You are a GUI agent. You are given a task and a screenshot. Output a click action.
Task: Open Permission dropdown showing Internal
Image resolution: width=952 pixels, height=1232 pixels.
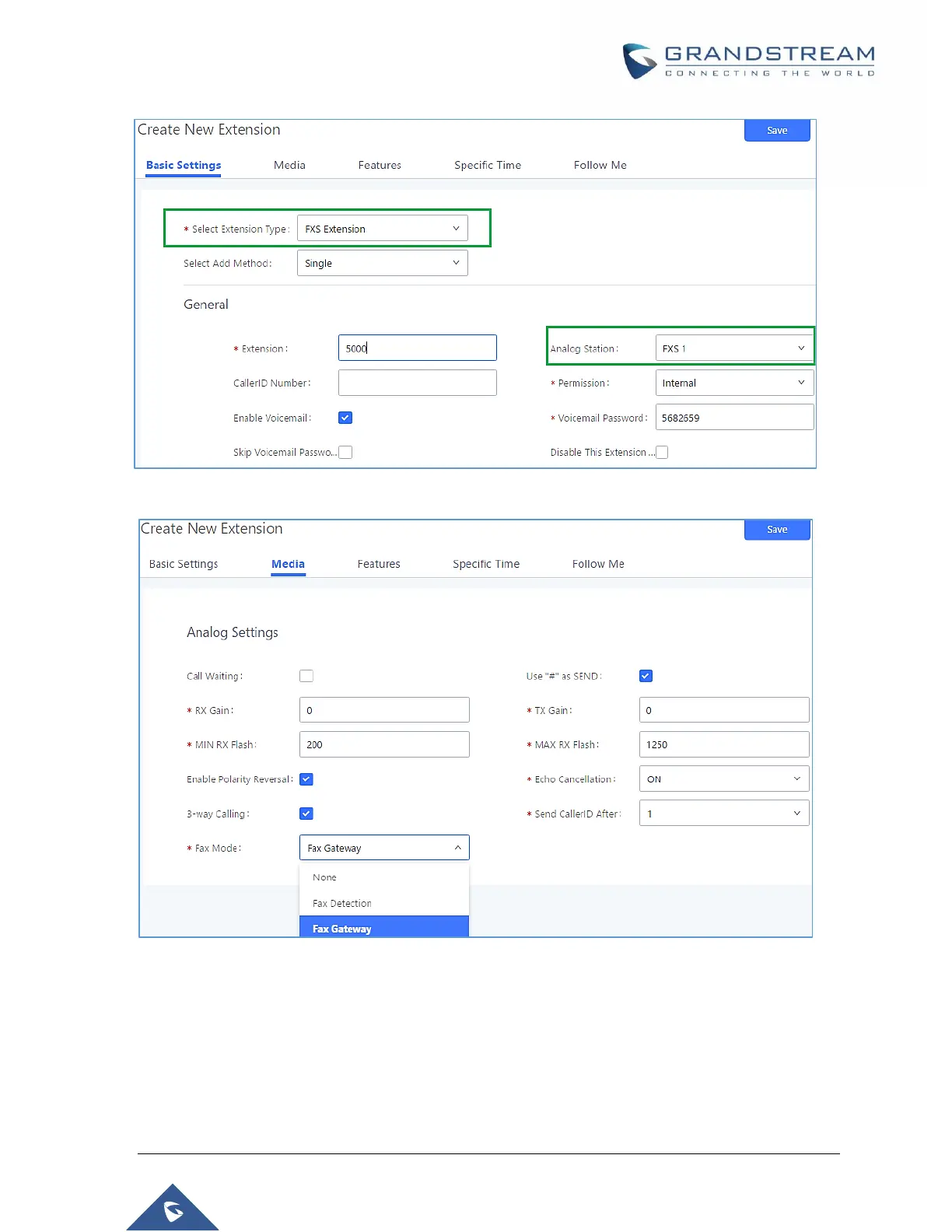point(734,383)
